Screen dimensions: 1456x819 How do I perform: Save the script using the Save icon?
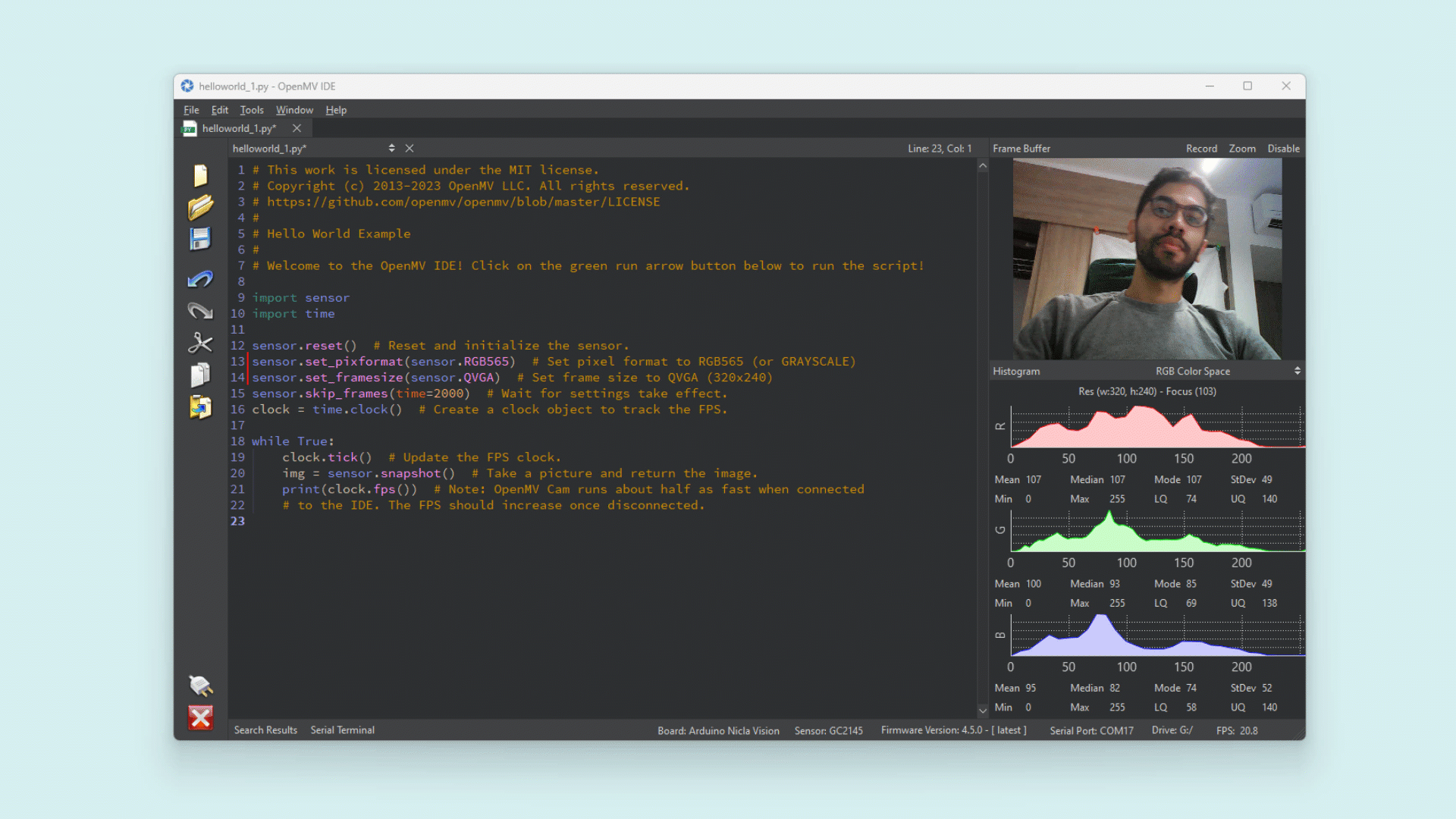tap(199, 239)
